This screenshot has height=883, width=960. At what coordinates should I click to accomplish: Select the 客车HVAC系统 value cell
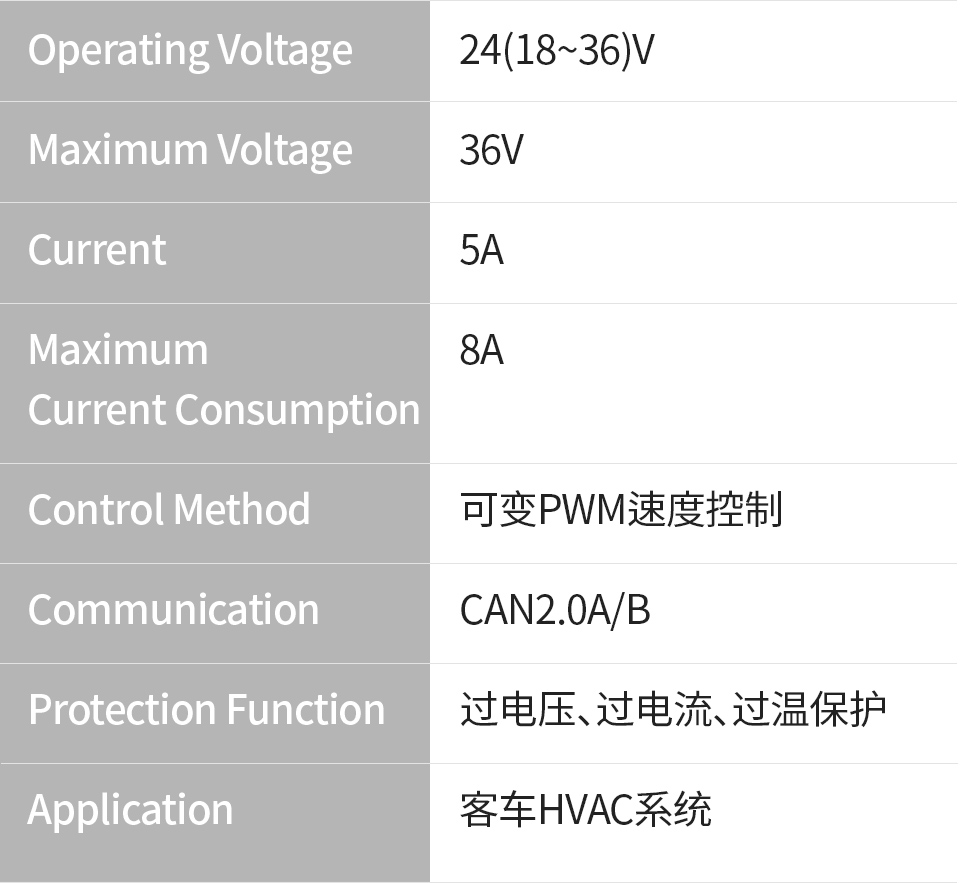pyautogui.click(x=585, y=810)
